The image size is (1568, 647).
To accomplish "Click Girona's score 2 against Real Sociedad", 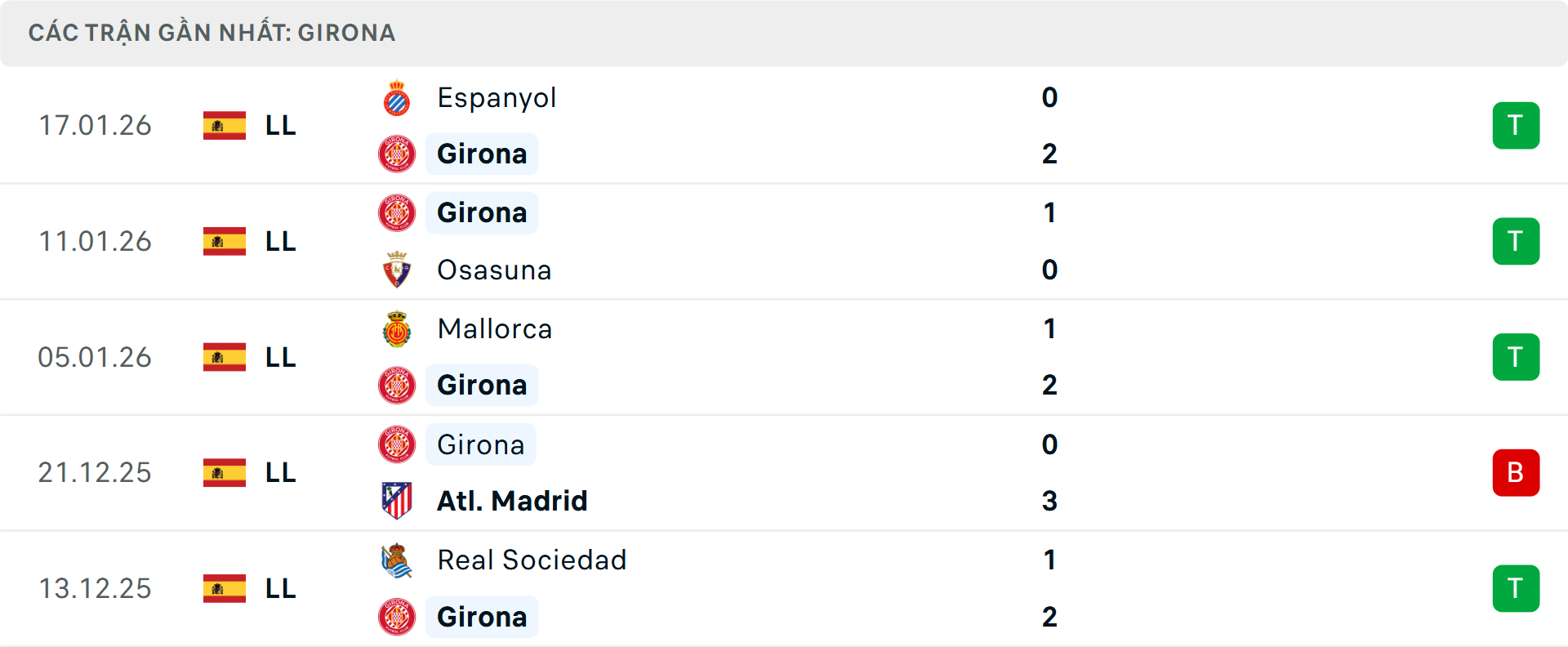I will pyautogui.click(x=1049, y=617).
